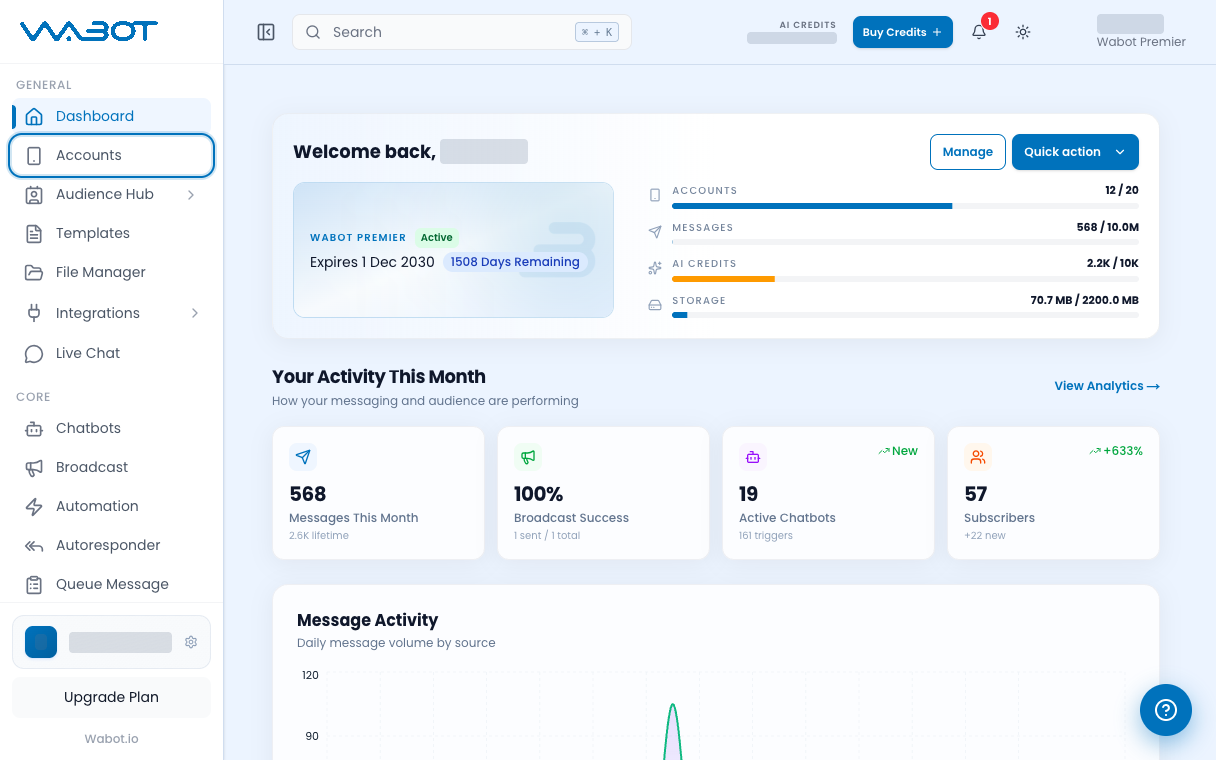
Task: Expand the Integrations submenu chevron
Action: (x=194, y=313)
